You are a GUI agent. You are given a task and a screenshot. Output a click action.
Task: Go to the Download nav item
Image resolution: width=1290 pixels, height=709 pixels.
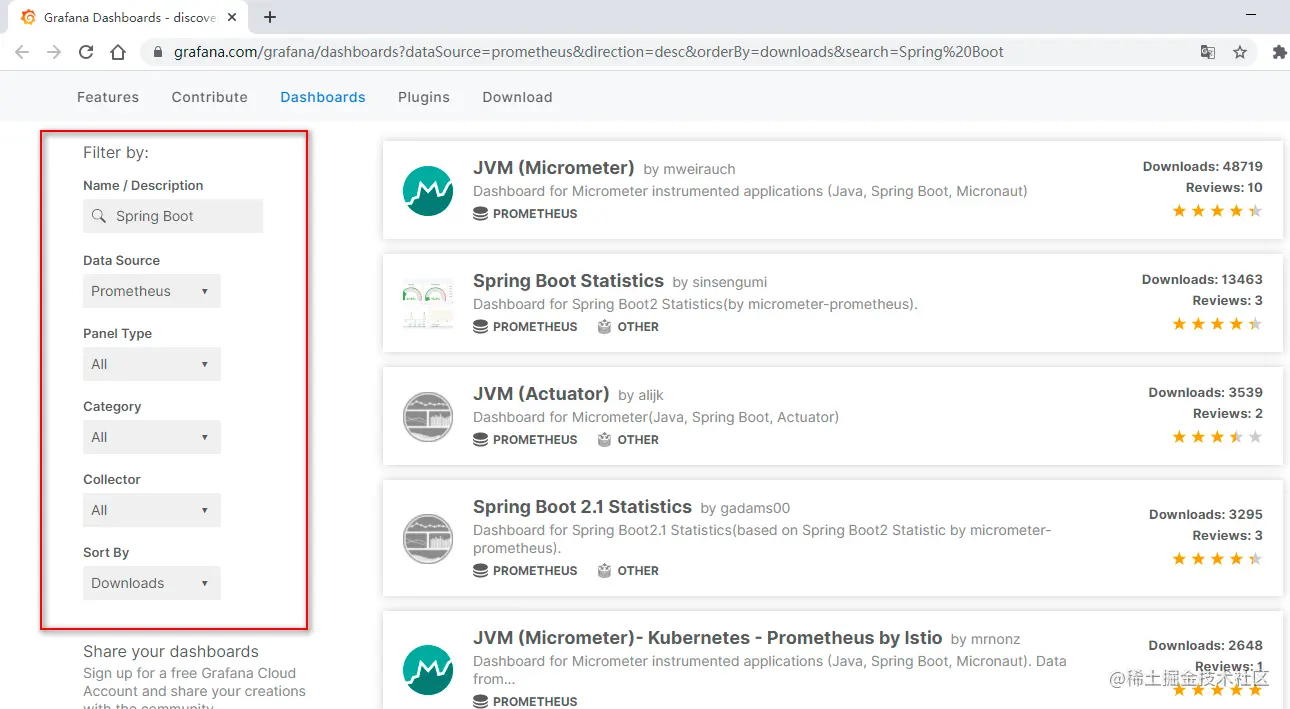[517, 97]
